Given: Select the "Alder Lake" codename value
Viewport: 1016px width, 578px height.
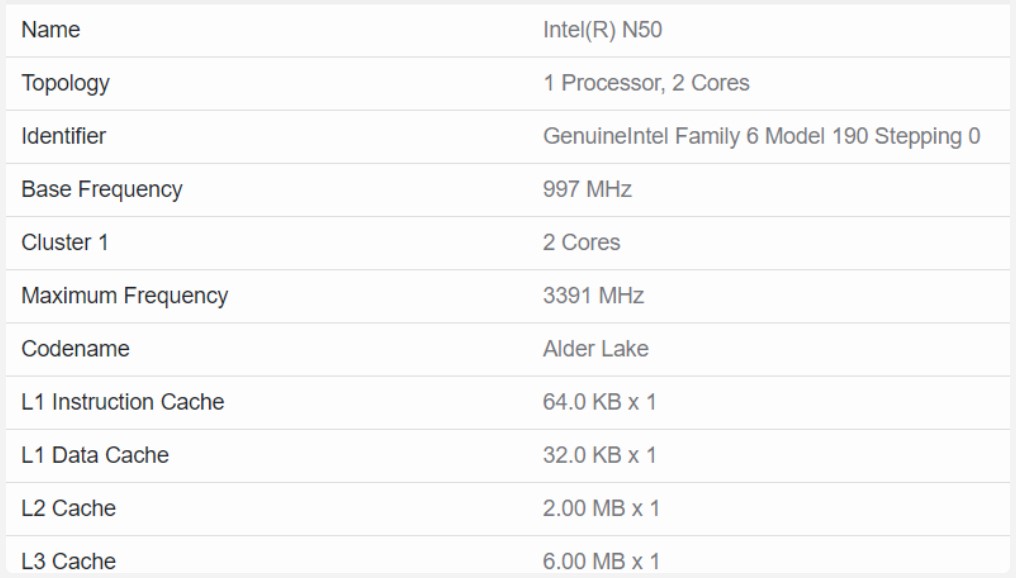Looking at the screenshot, I should coord(595,349).
